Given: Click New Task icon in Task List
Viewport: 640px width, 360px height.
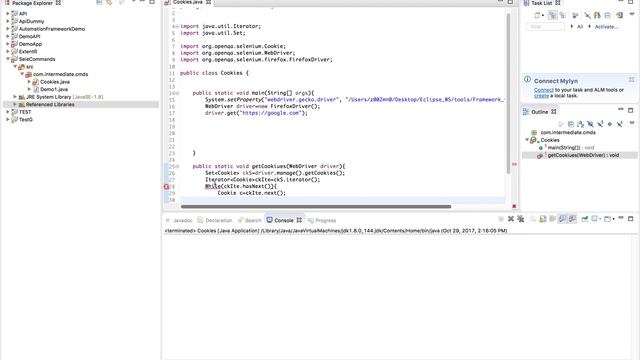Looking at the screenshot, I should click(538, 16).
